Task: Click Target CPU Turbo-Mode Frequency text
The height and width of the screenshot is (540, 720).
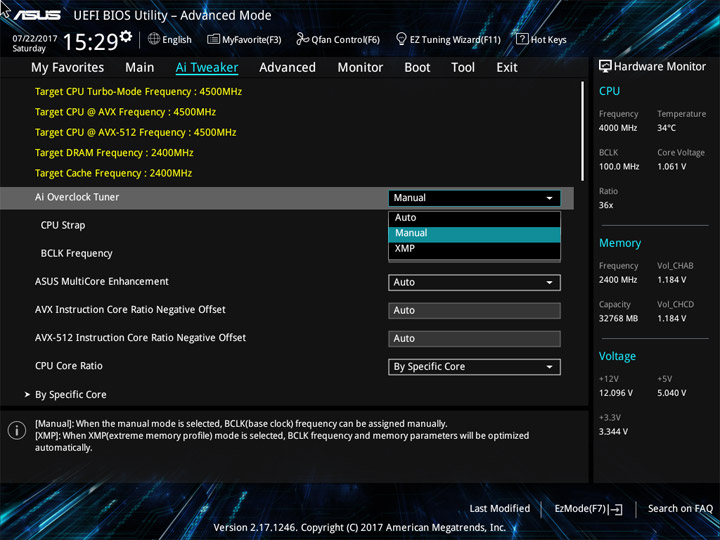Action: [x=138, y=92]
